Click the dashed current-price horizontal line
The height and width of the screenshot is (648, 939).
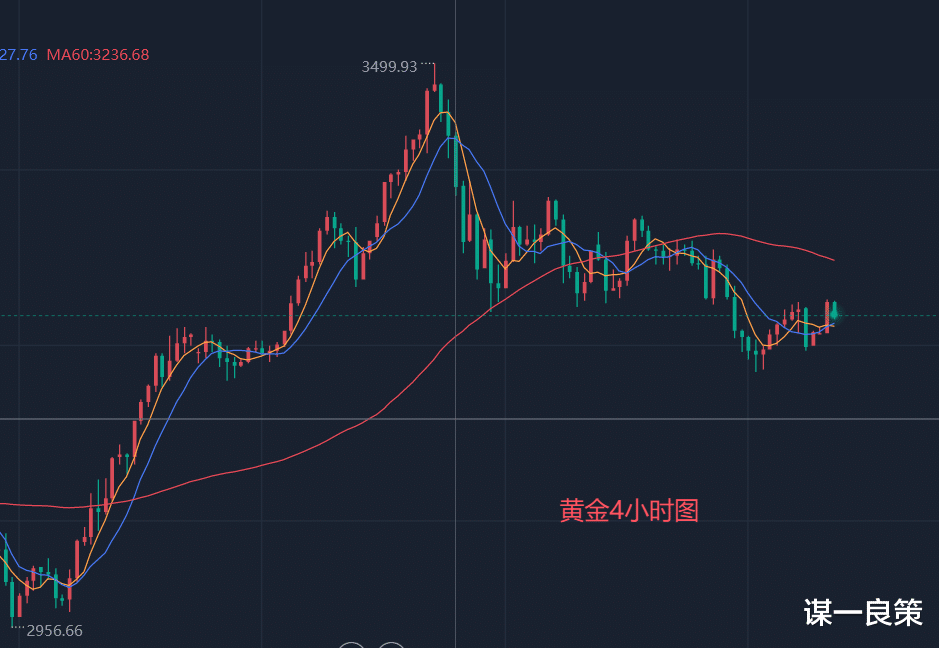coord(600,315)
